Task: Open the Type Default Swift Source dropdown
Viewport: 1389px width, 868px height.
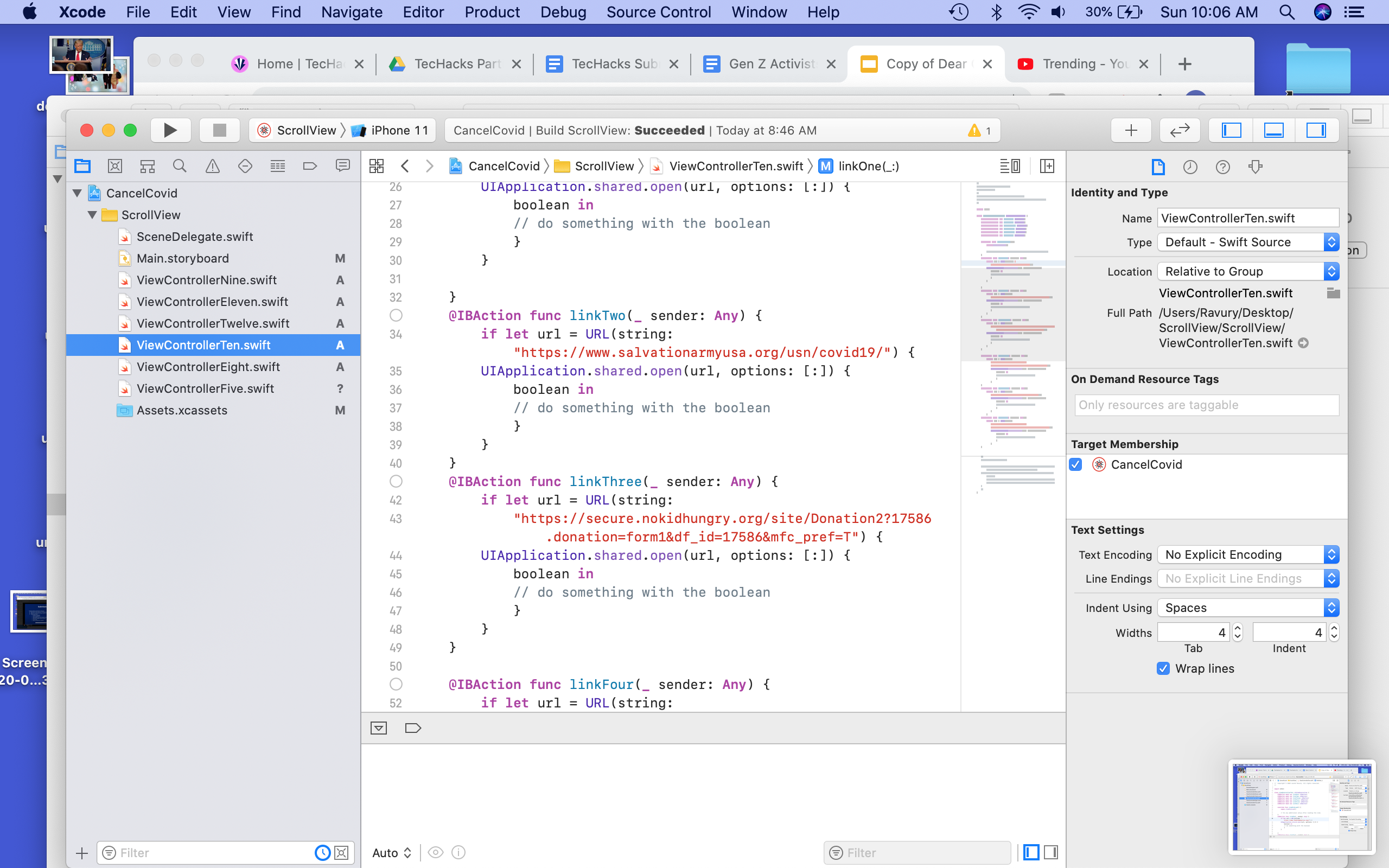Action: [1247, 242]
